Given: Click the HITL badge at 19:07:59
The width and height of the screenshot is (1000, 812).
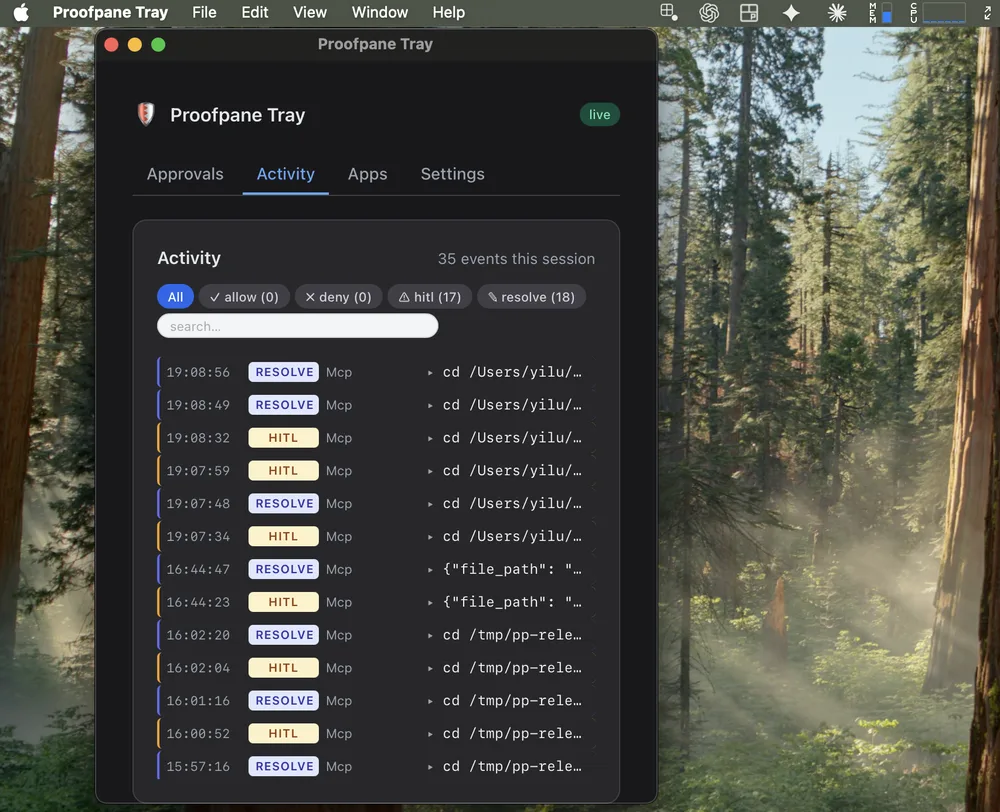Looking at the screenshot, I should pos(284,470).
